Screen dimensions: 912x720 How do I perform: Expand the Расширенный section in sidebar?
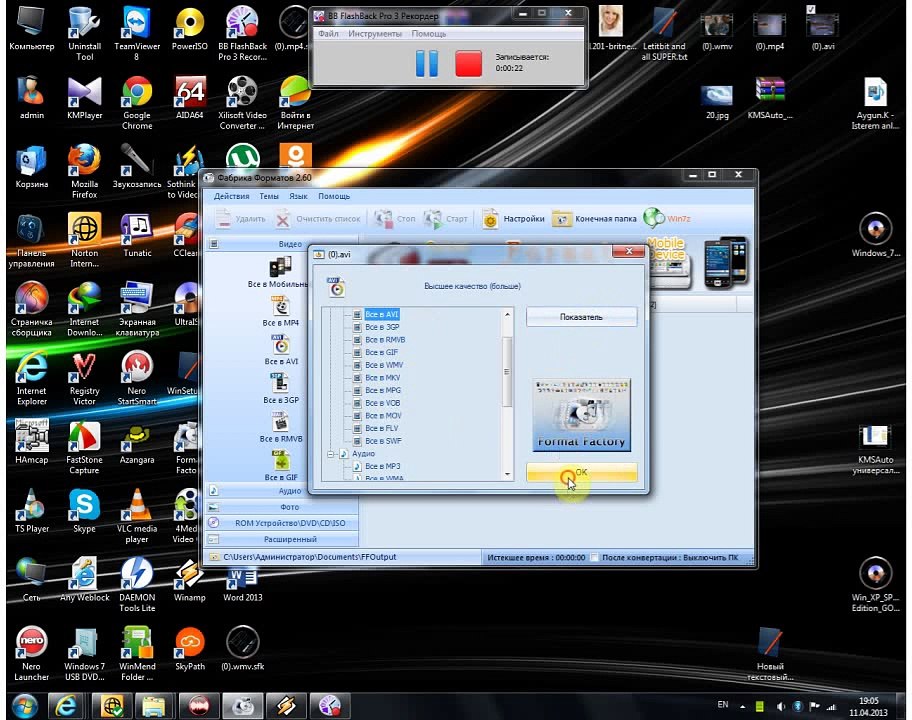[282, 539]
